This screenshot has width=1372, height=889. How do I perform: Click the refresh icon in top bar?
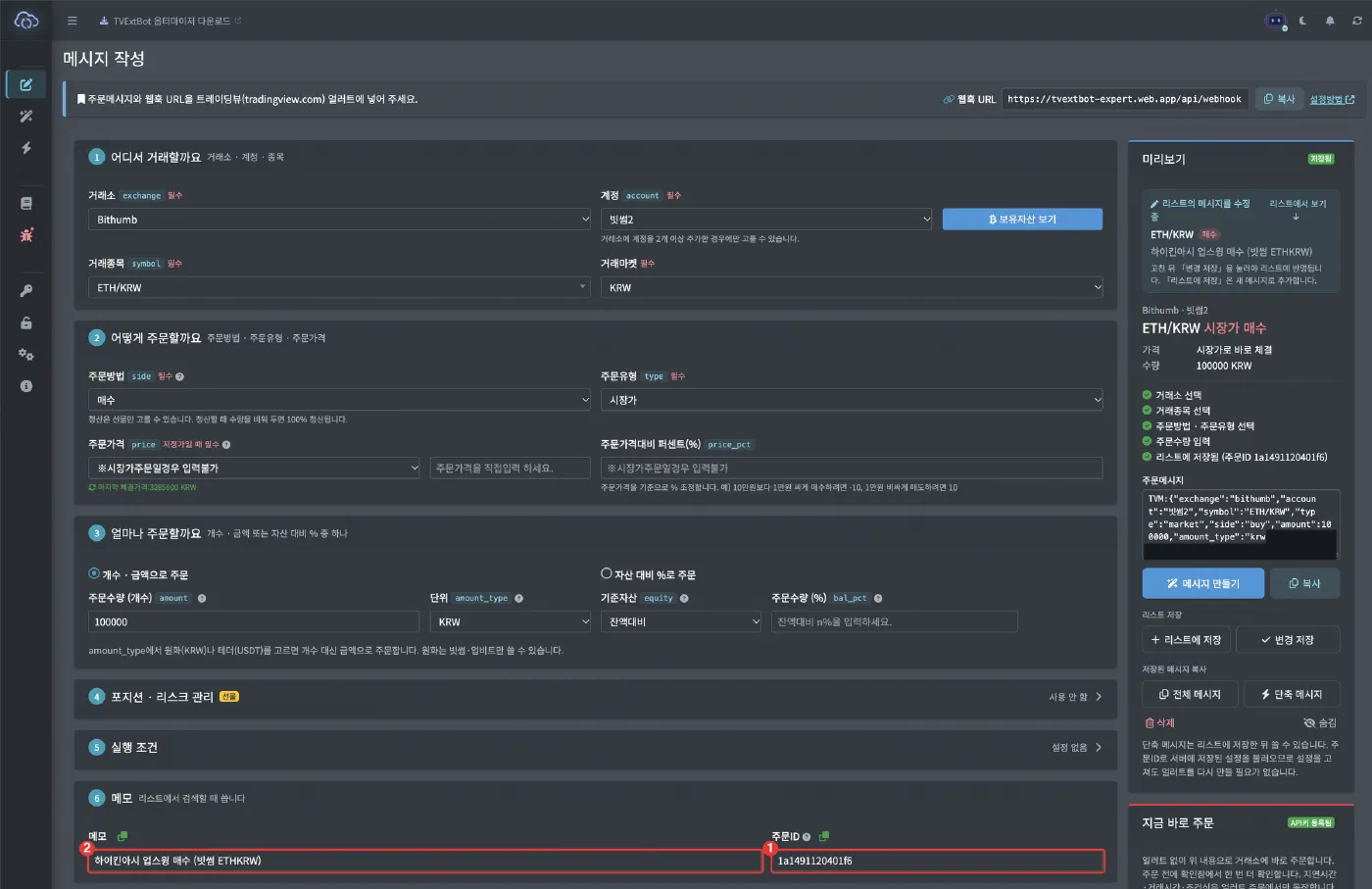tap(1357, 21)
